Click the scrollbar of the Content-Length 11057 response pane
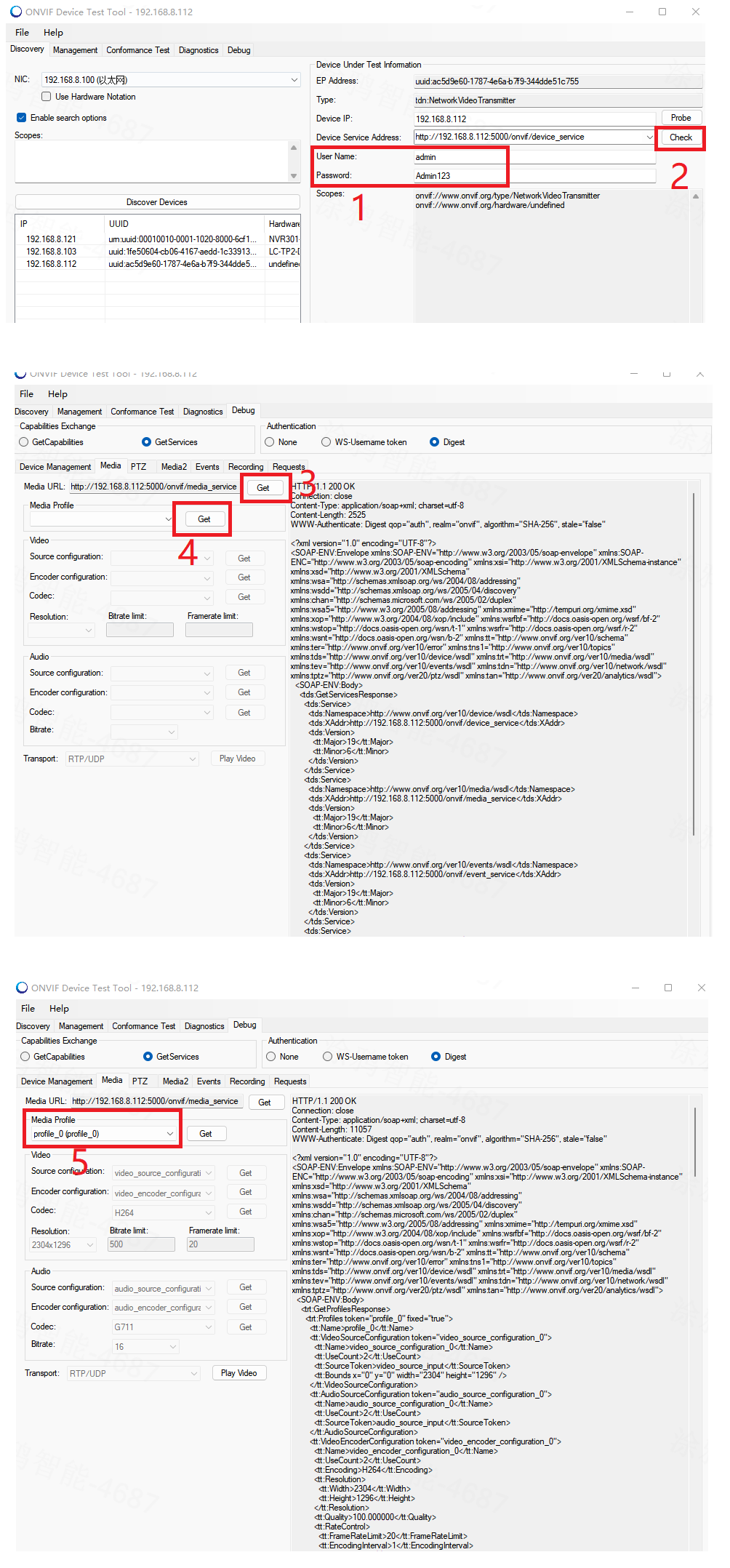Viewport: 730px width, 1568px height. (x=696, y=1143)
